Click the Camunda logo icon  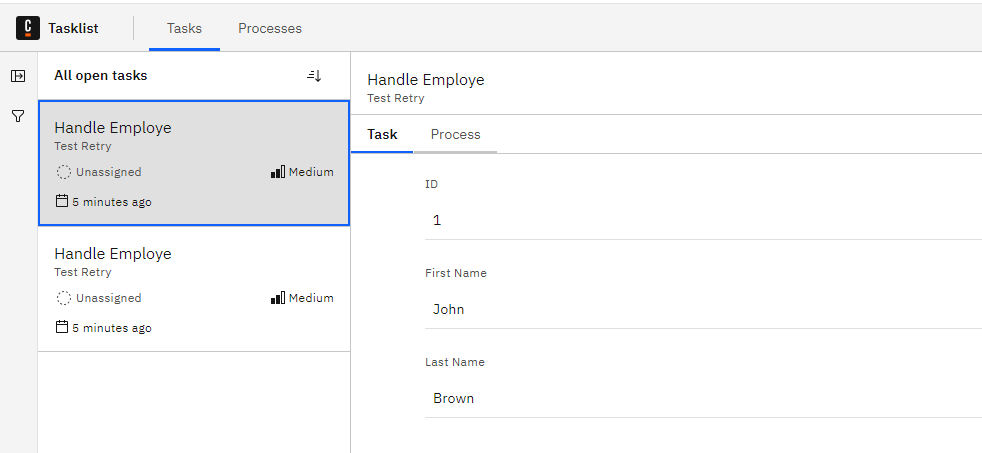click(28, 28)
